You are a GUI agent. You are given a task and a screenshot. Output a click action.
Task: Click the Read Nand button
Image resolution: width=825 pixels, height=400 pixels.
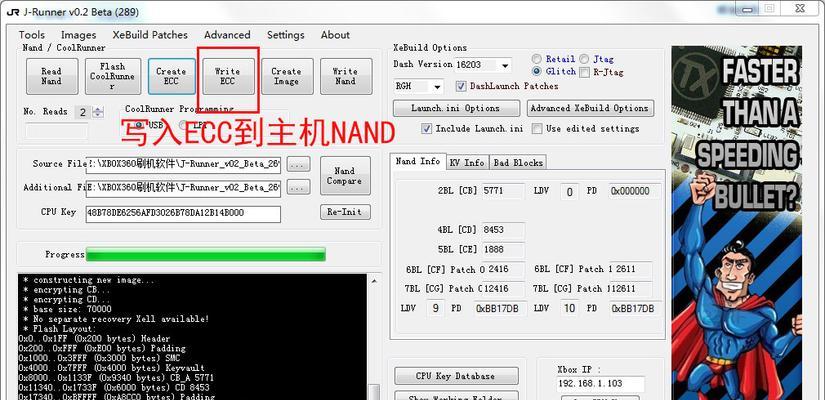(52, 76)
